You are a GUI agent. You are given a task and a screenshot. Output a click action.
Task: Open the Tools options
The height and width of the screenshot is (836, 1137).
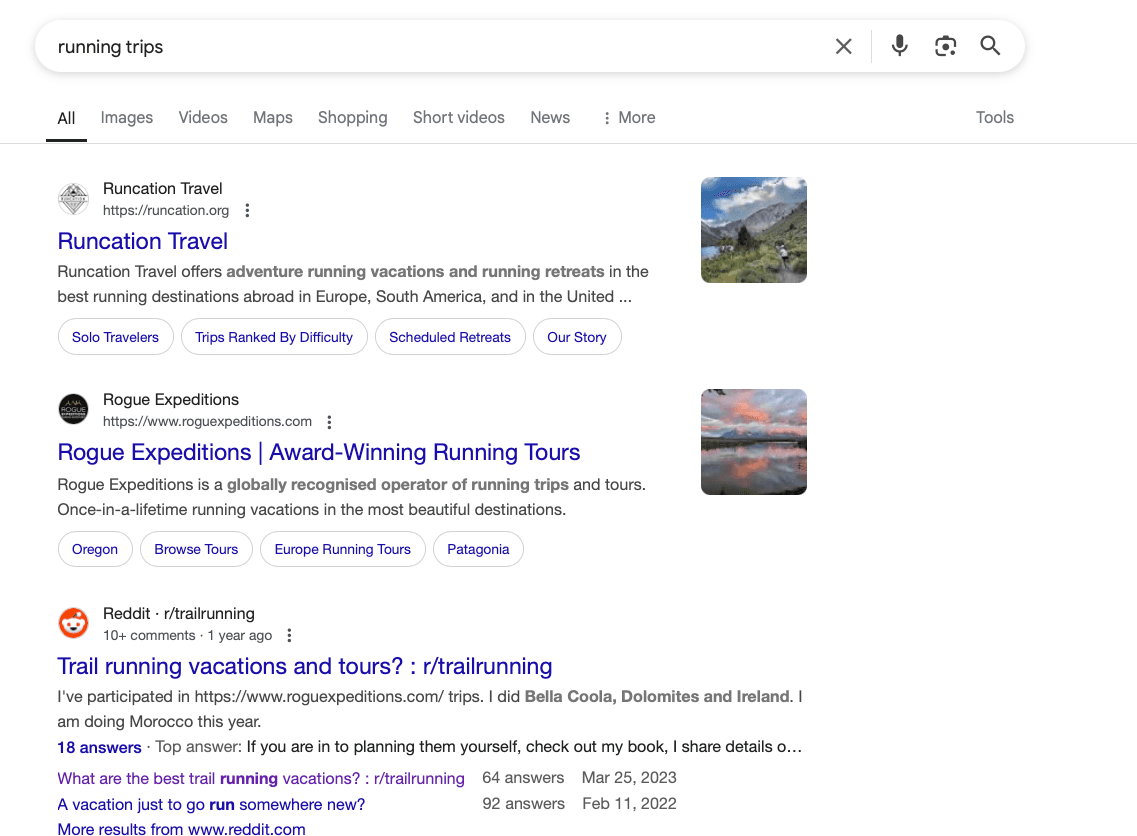[994, 118]
